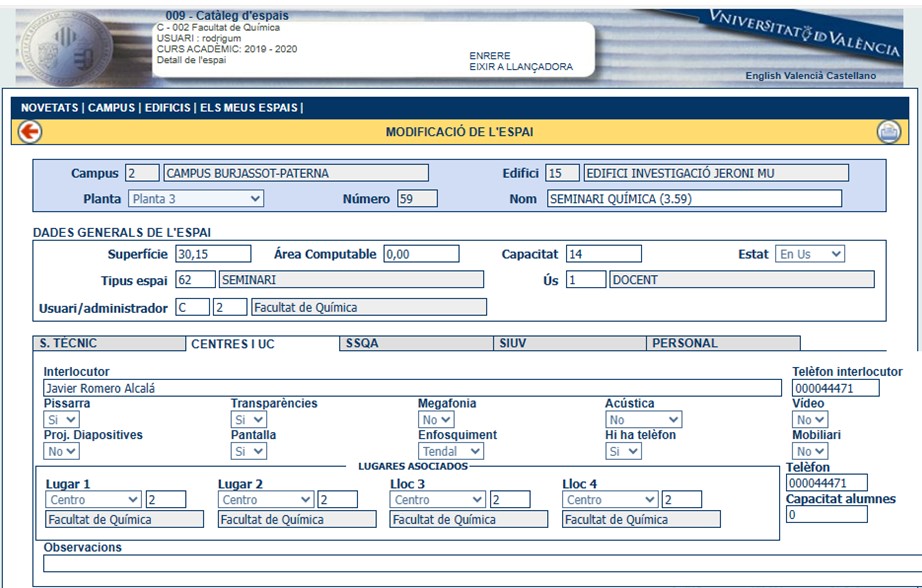The height and width of the screenshot is (588, 922).
Task: Click the Lugar 2 code field
Action: 338,500
